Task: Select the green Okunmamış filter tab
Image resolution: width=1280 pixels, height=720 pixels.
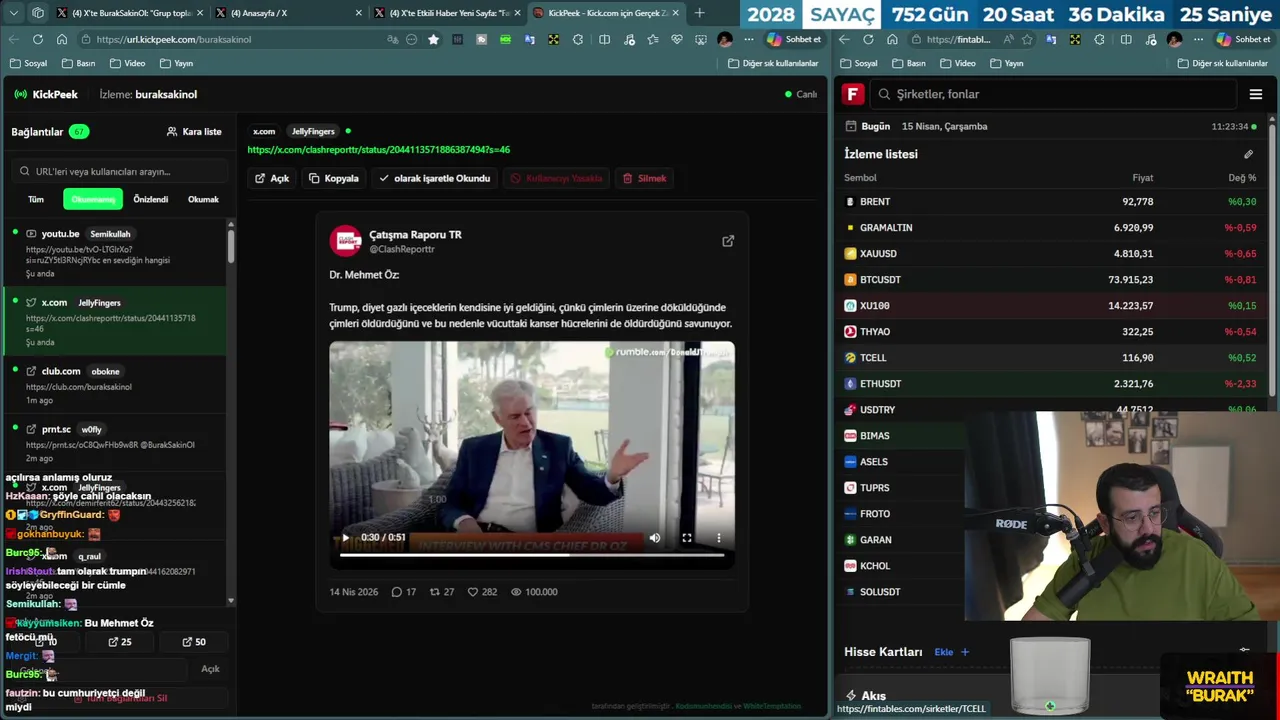Action: pos(93,199)
